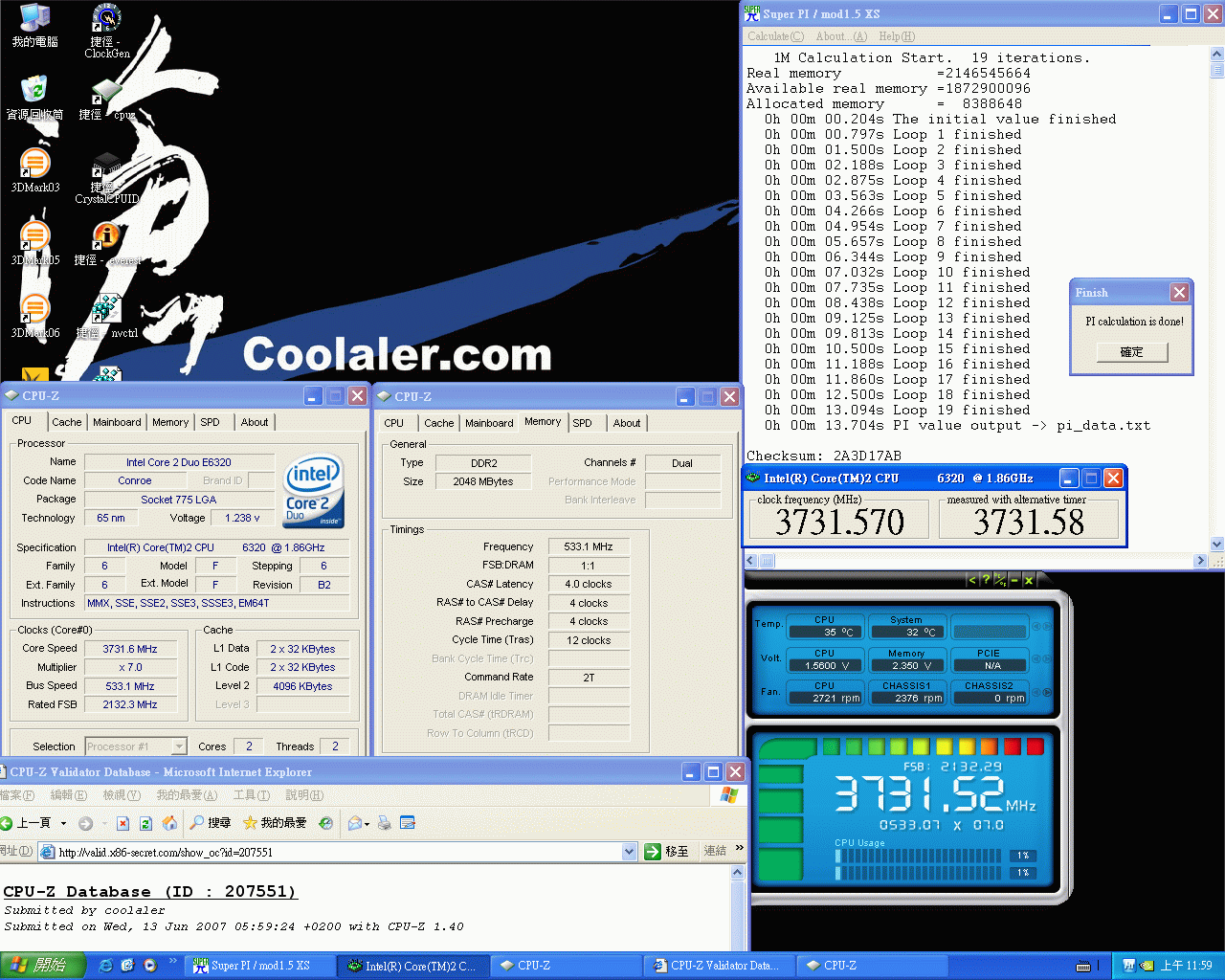The width and height of the screenshot is (1225, 980).
Task: Click the IE Go button
Action: (x=667, y=852)
